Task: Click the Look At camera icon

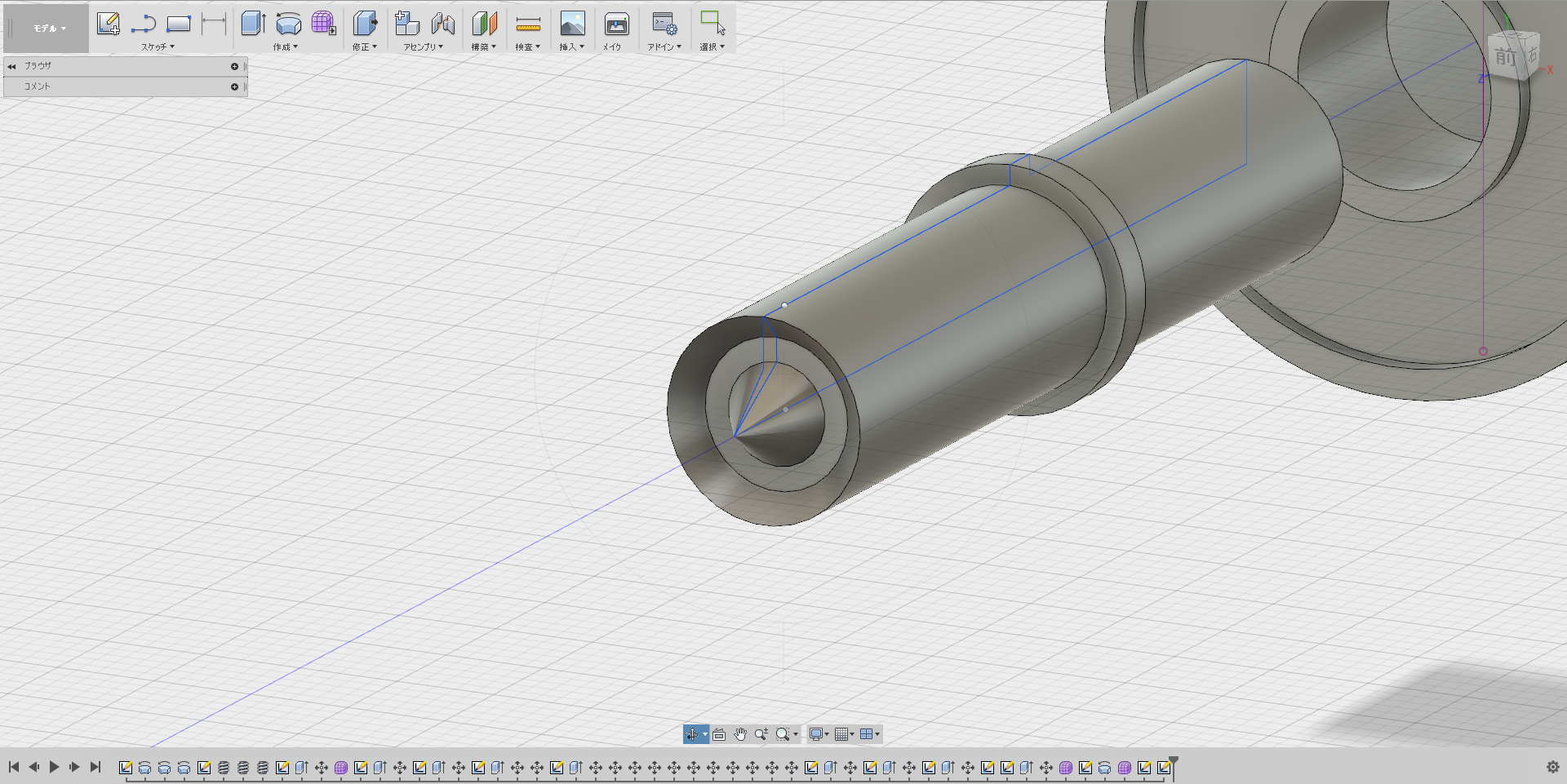Action: coord(719,734)
